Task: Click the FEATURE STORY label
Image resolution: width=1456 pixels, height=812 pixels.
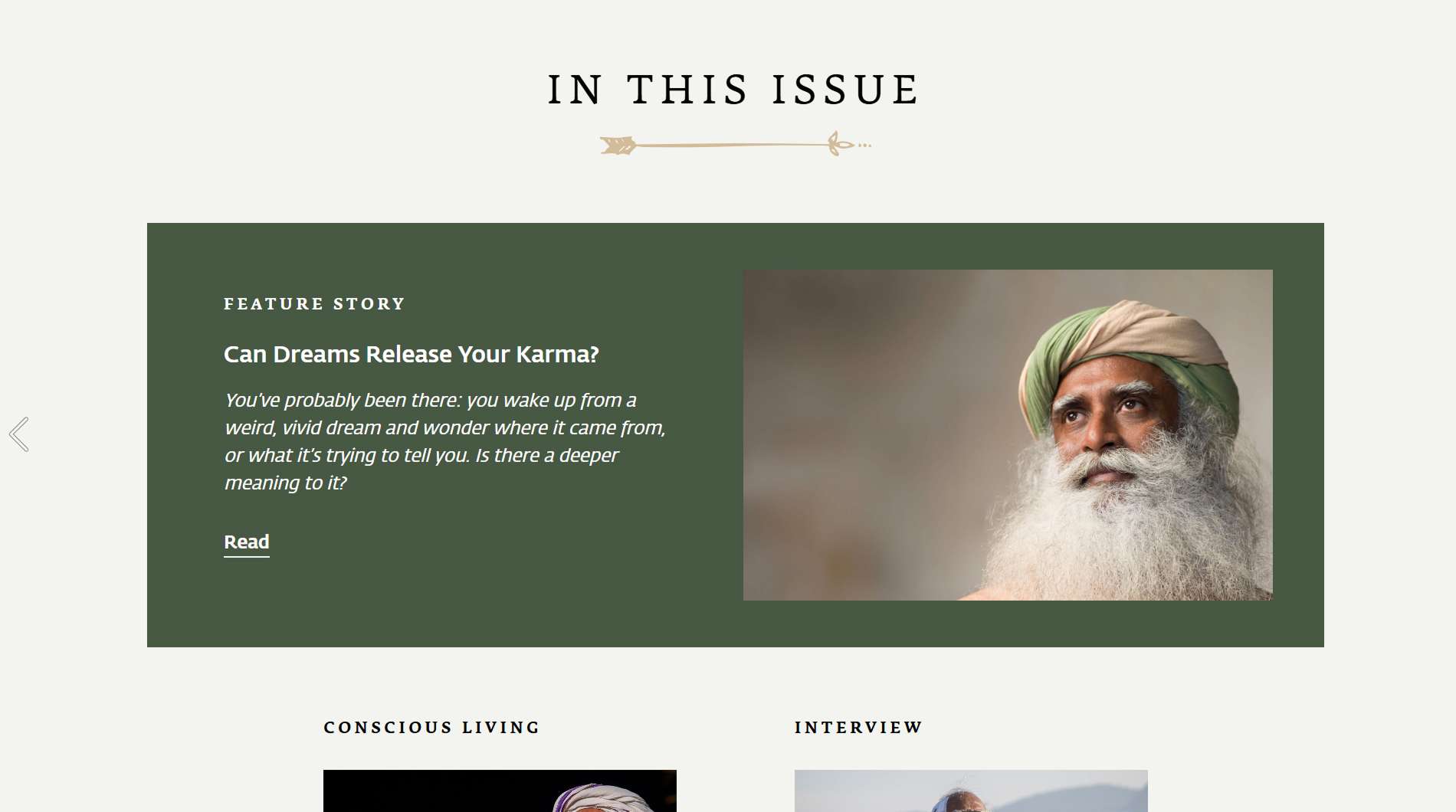Action: pyautogui.click(x=314, y=304)
